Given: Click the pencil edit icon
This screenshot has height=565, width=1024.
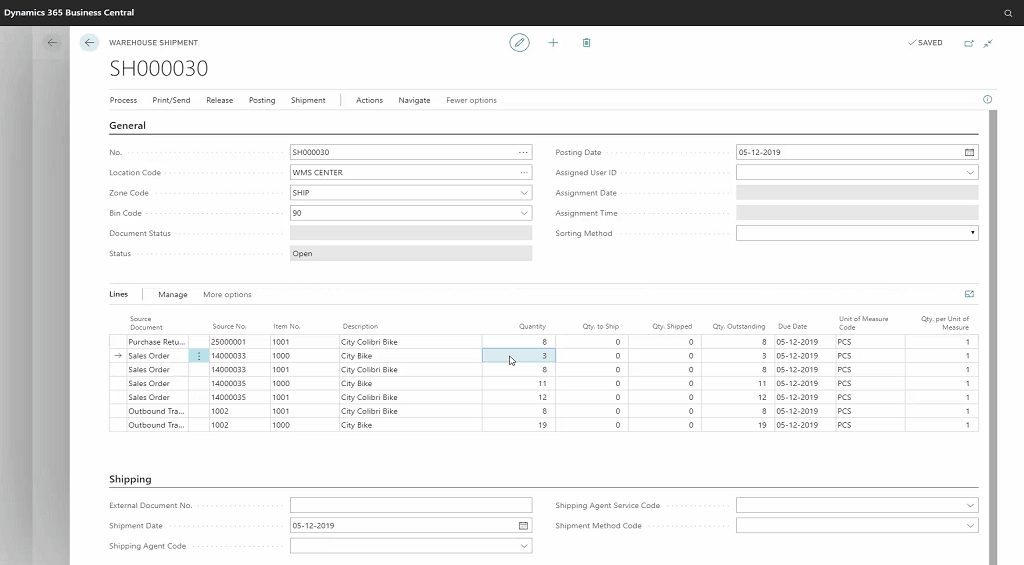Looking at the screenshot, I should point(519,42).
